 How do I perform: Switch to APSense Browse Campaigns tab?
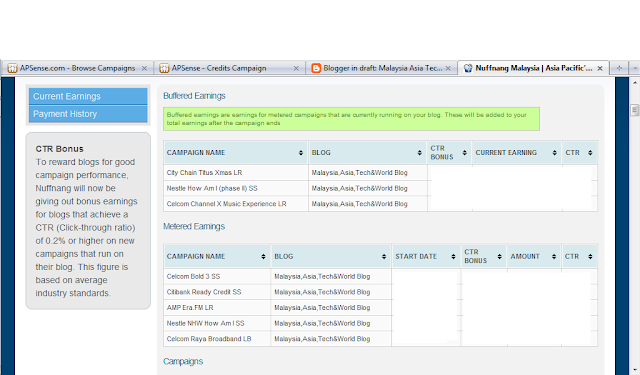pyautogui.click(x=77, y=68)
